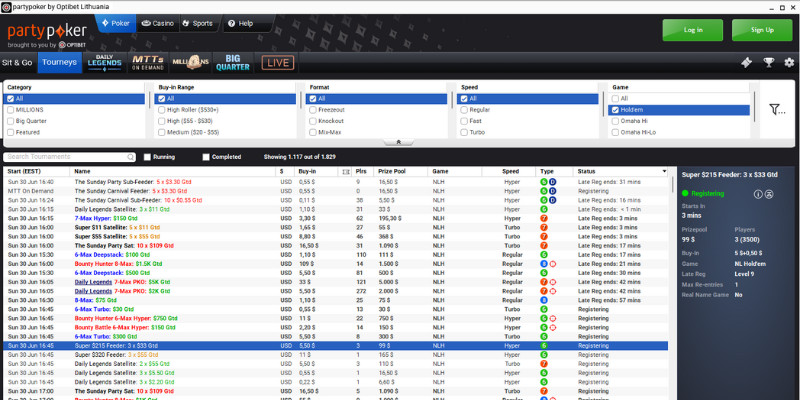Click the tournament info icon in details panel
This screenshot has height=400, width=800.
(758, 194)
